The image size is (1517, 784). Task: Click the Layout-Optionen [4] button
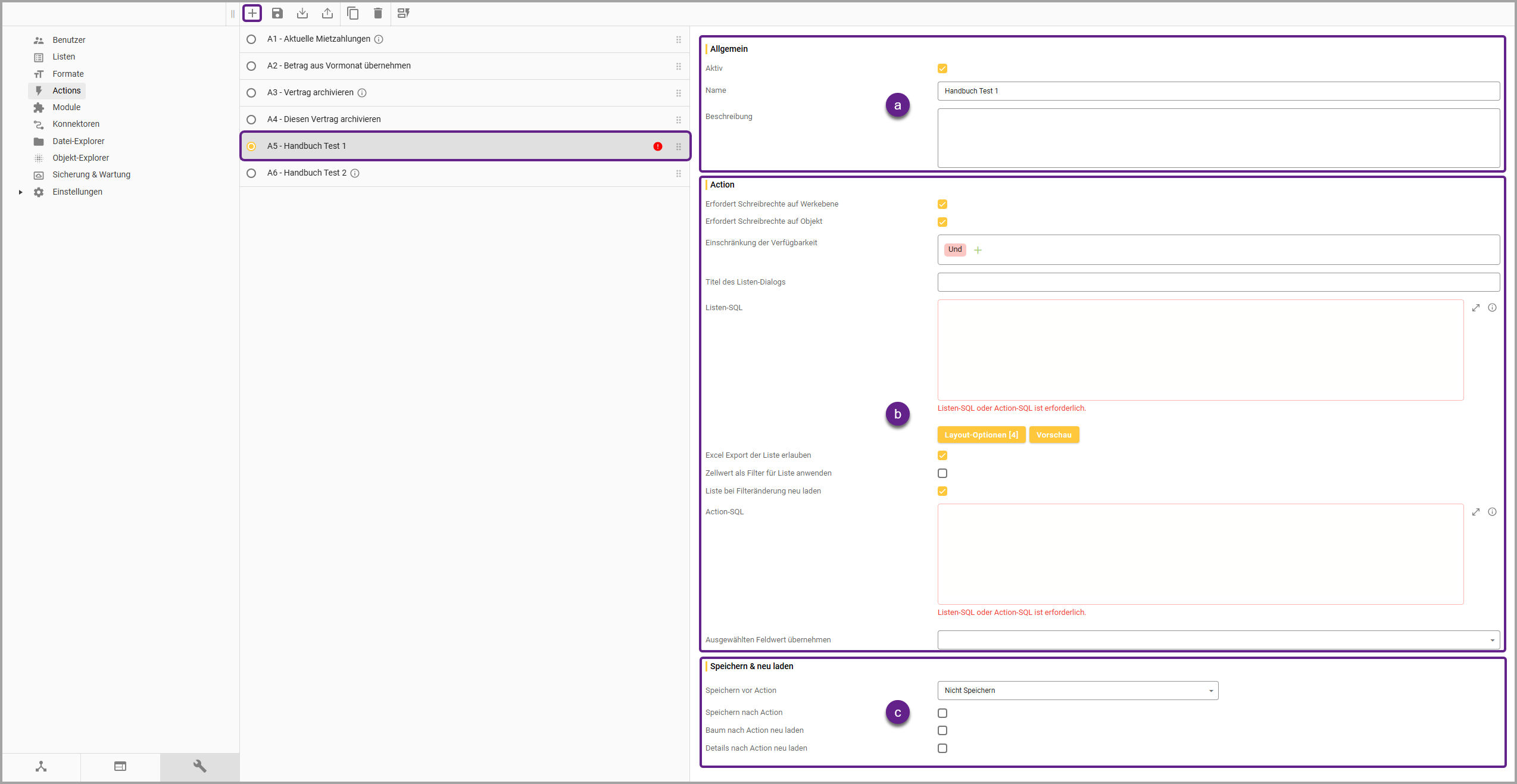pos(981,435)
